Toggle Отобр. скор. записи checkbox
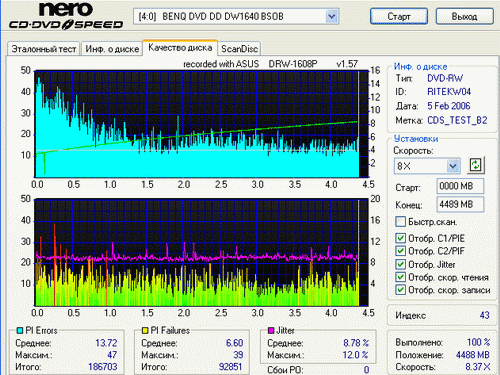 click(x=400, y=290)
